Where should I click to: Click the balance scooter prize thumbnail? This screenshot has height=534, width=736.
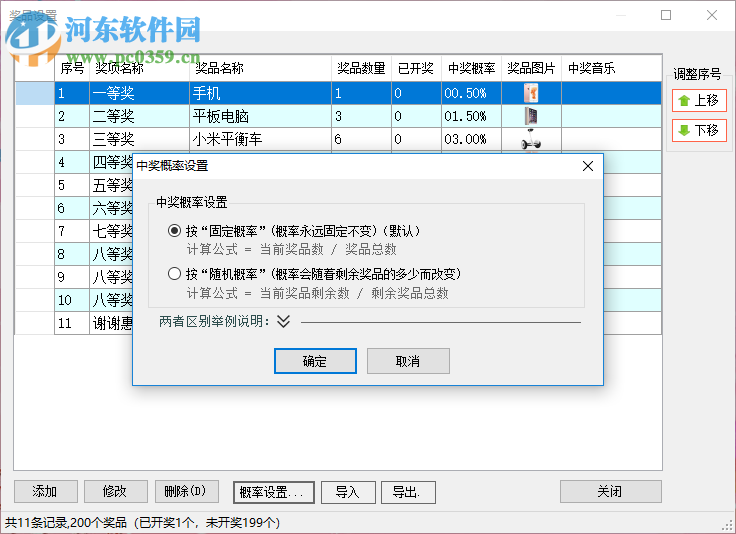click(x=531, y=139)
